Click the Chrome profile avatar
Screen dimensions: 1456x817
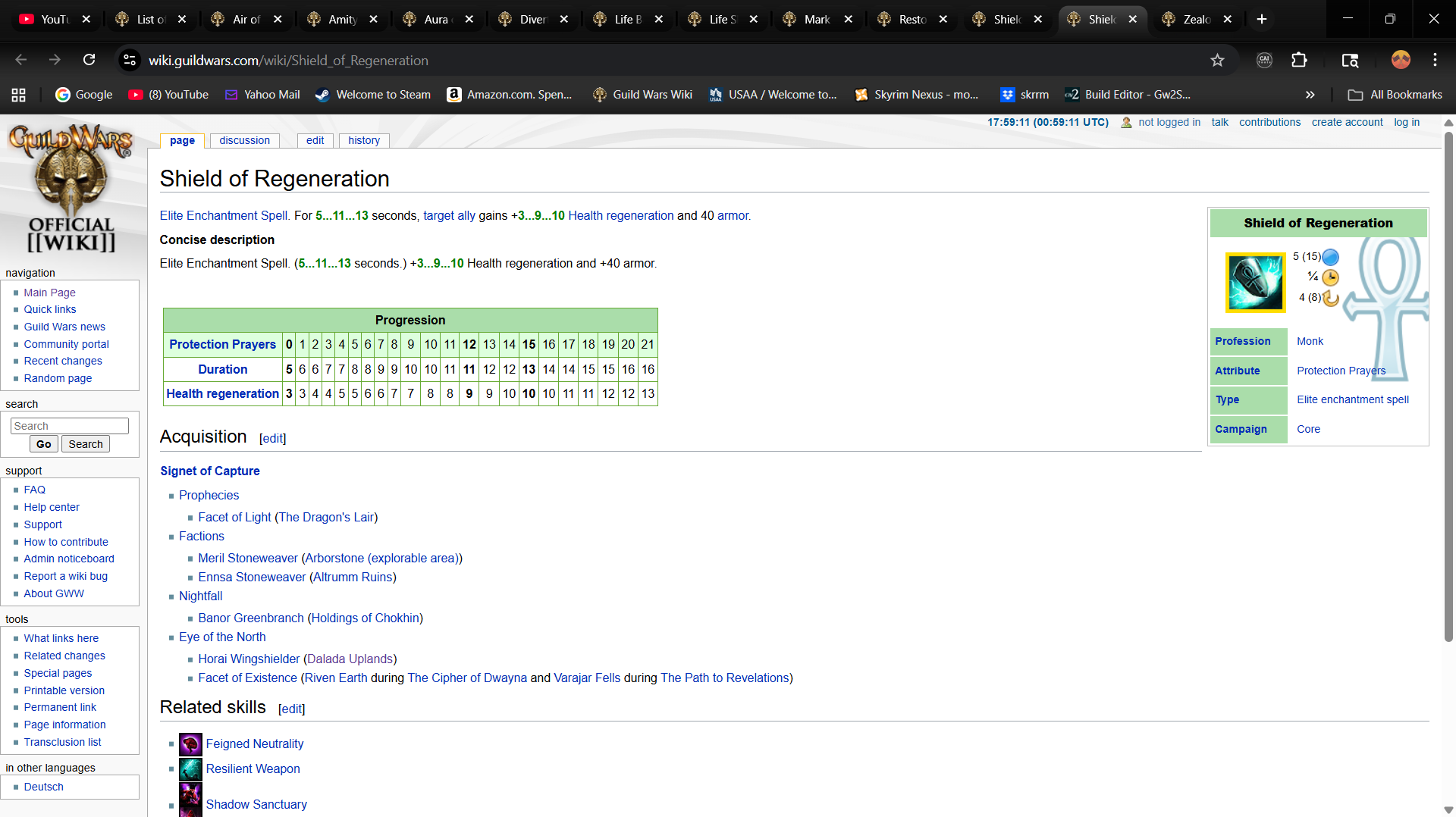tap(1401, 60)
